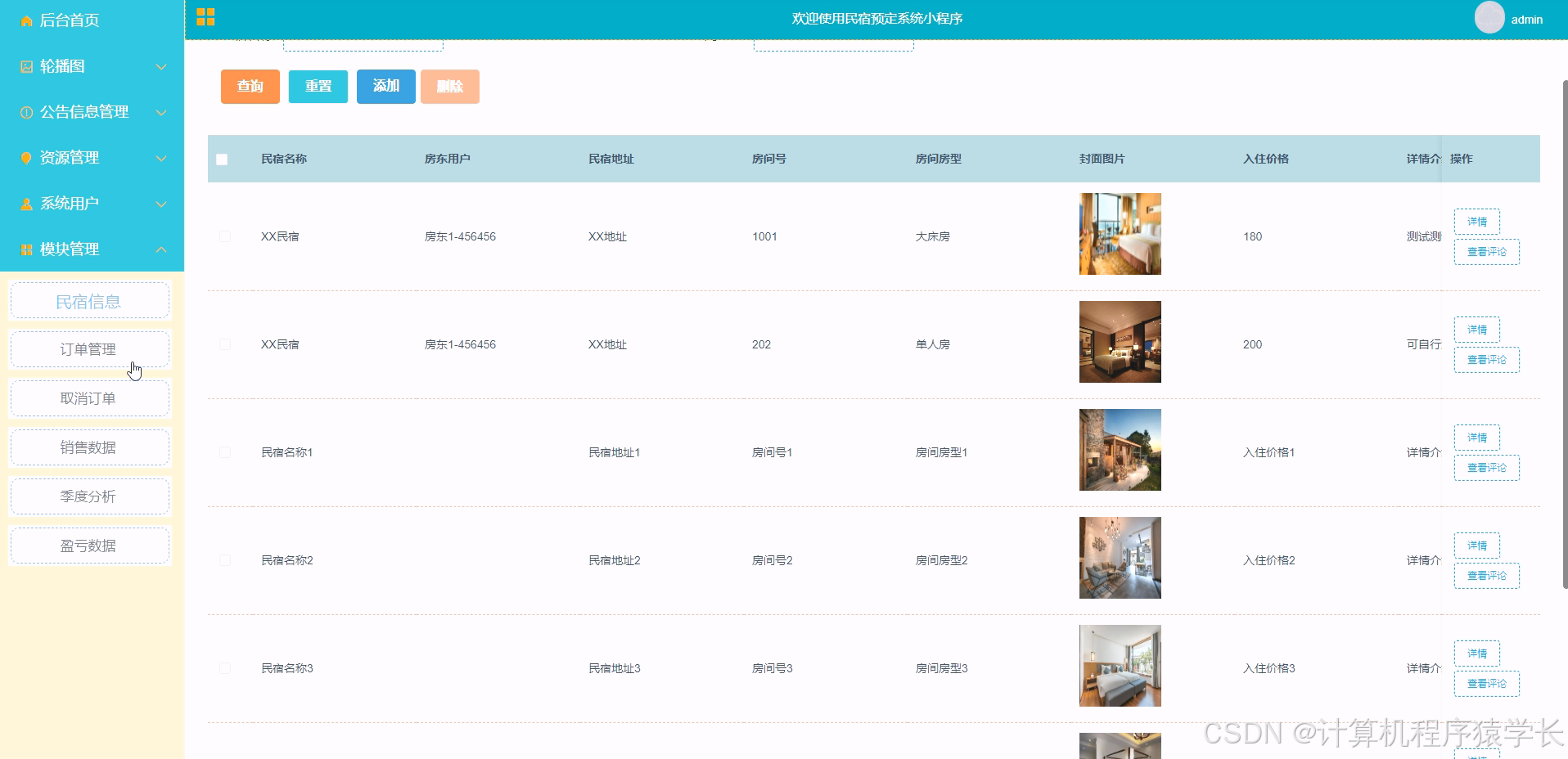Click the 民宿地址2 cell
Image resolution: width=1568 pixels, height=759 pixels.
point(615,560)
